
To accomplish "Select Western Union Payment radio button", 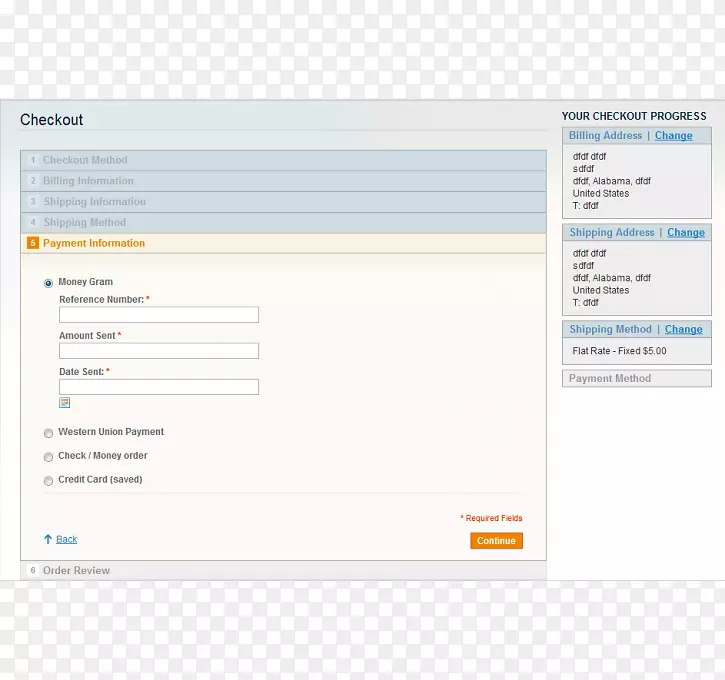I will pyautogui.click(x=48, y=433).
